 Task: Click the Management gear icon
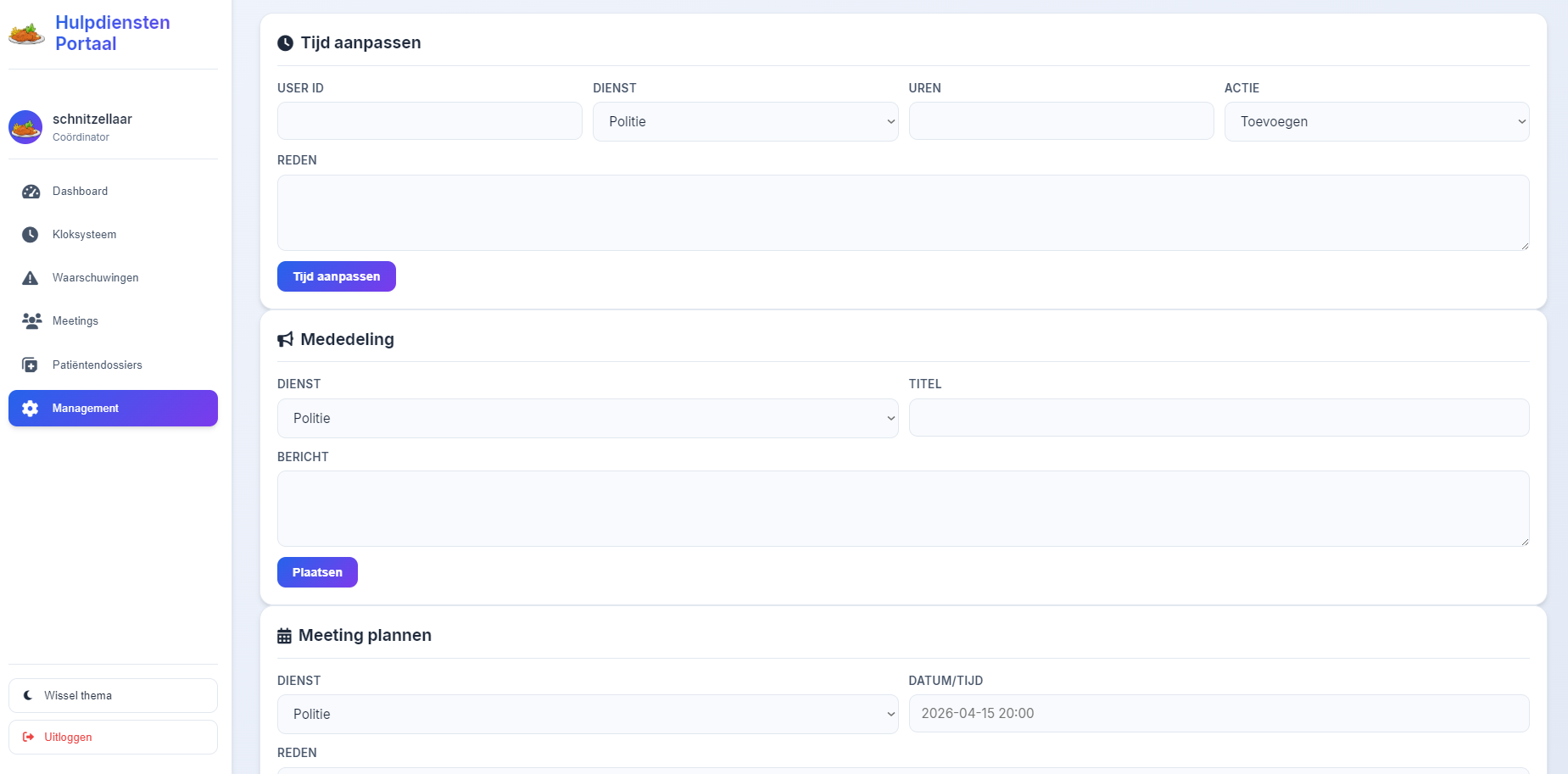[31, 409]
